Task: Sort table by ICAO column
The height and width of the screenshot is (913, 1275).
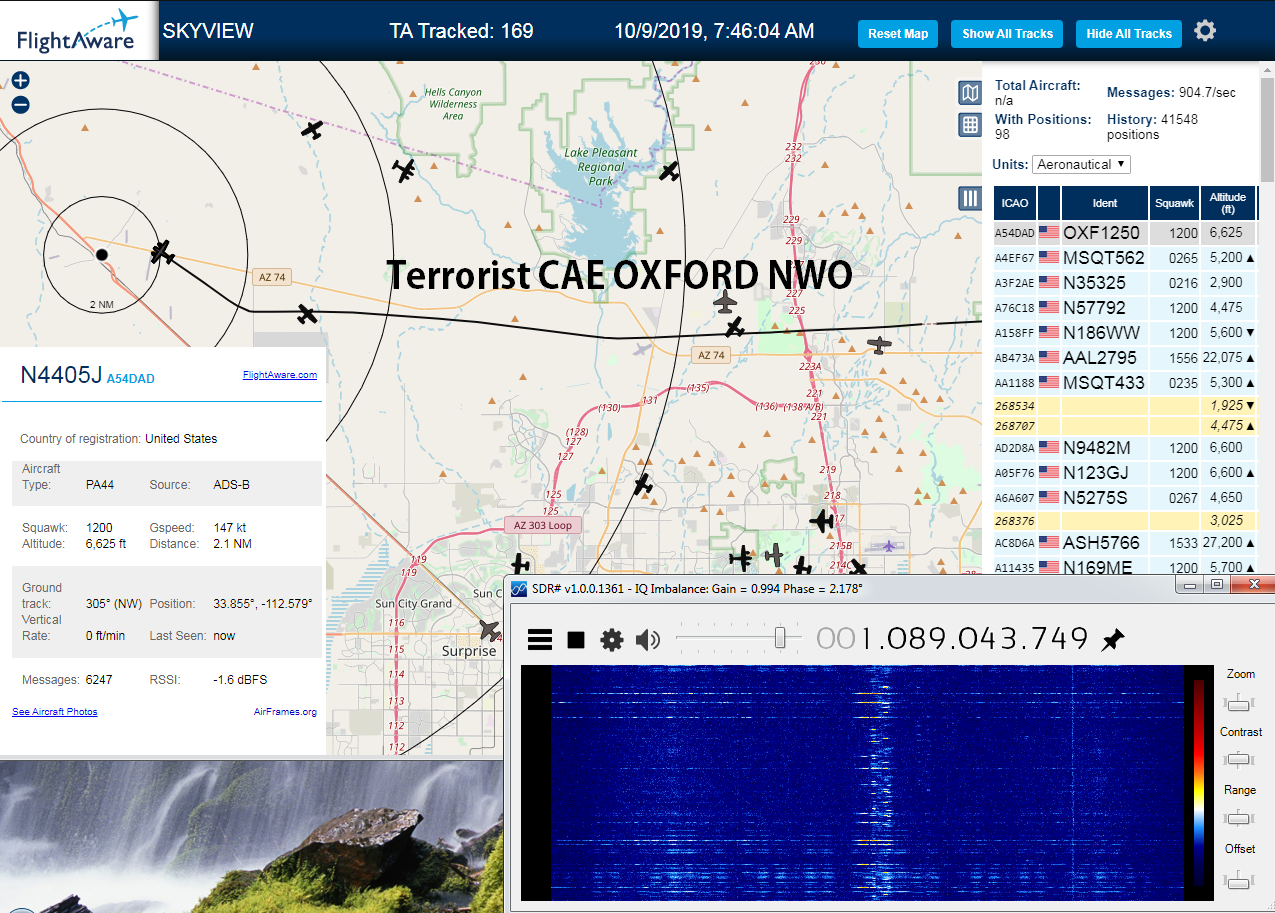Action: click(1015, 203)
